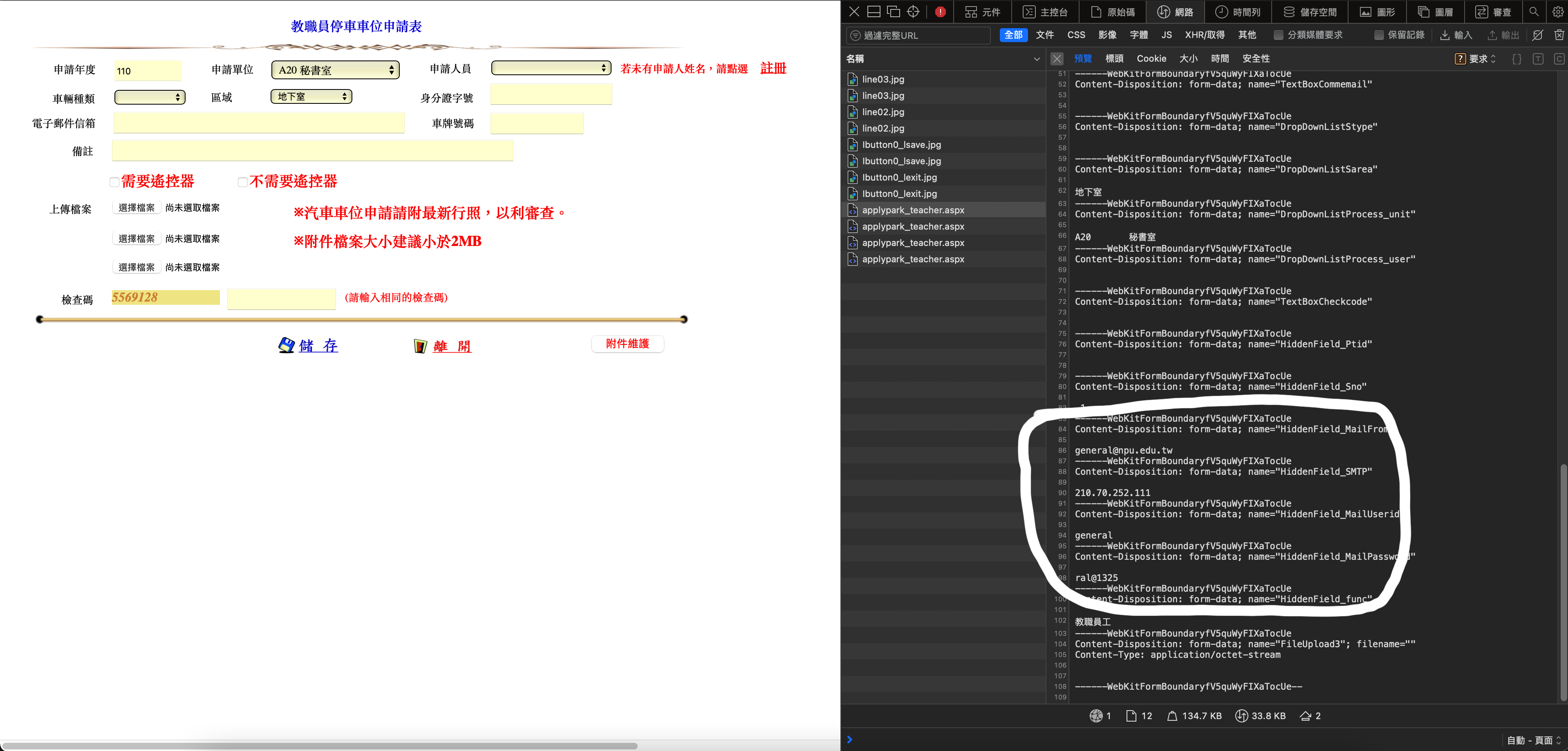Open the 申請人員 dropdown
The width and height of the screenshot is (1568, 751).
coord(551,67)
